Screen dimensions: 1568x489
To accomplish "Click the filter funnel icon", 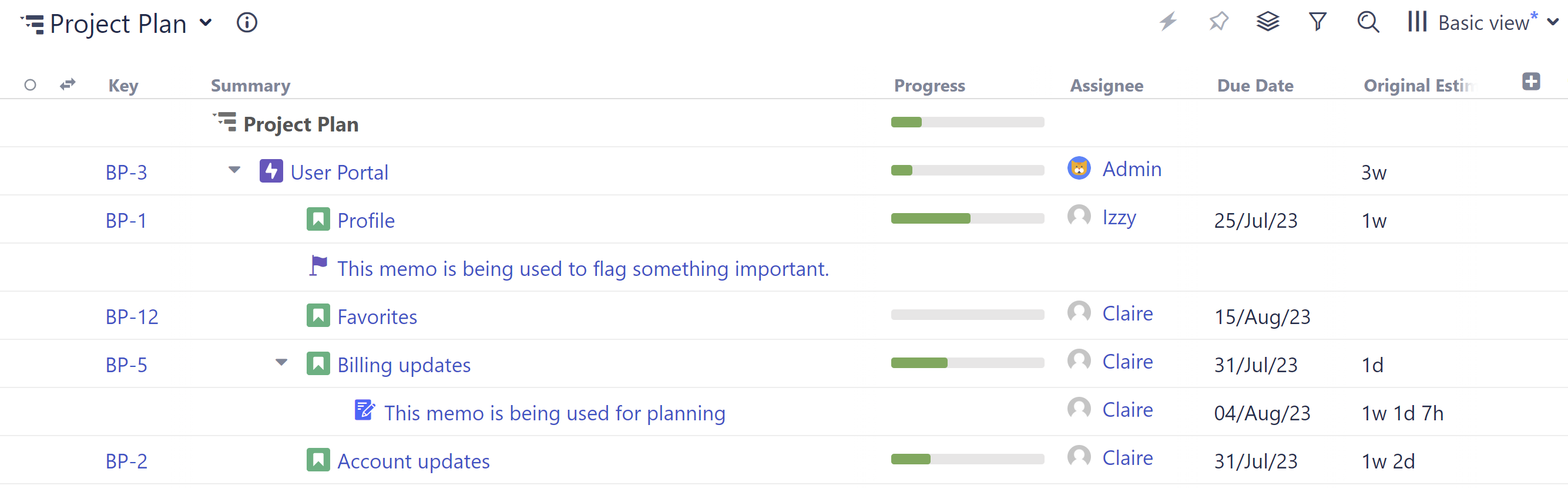I will (x=1318, y=22).
